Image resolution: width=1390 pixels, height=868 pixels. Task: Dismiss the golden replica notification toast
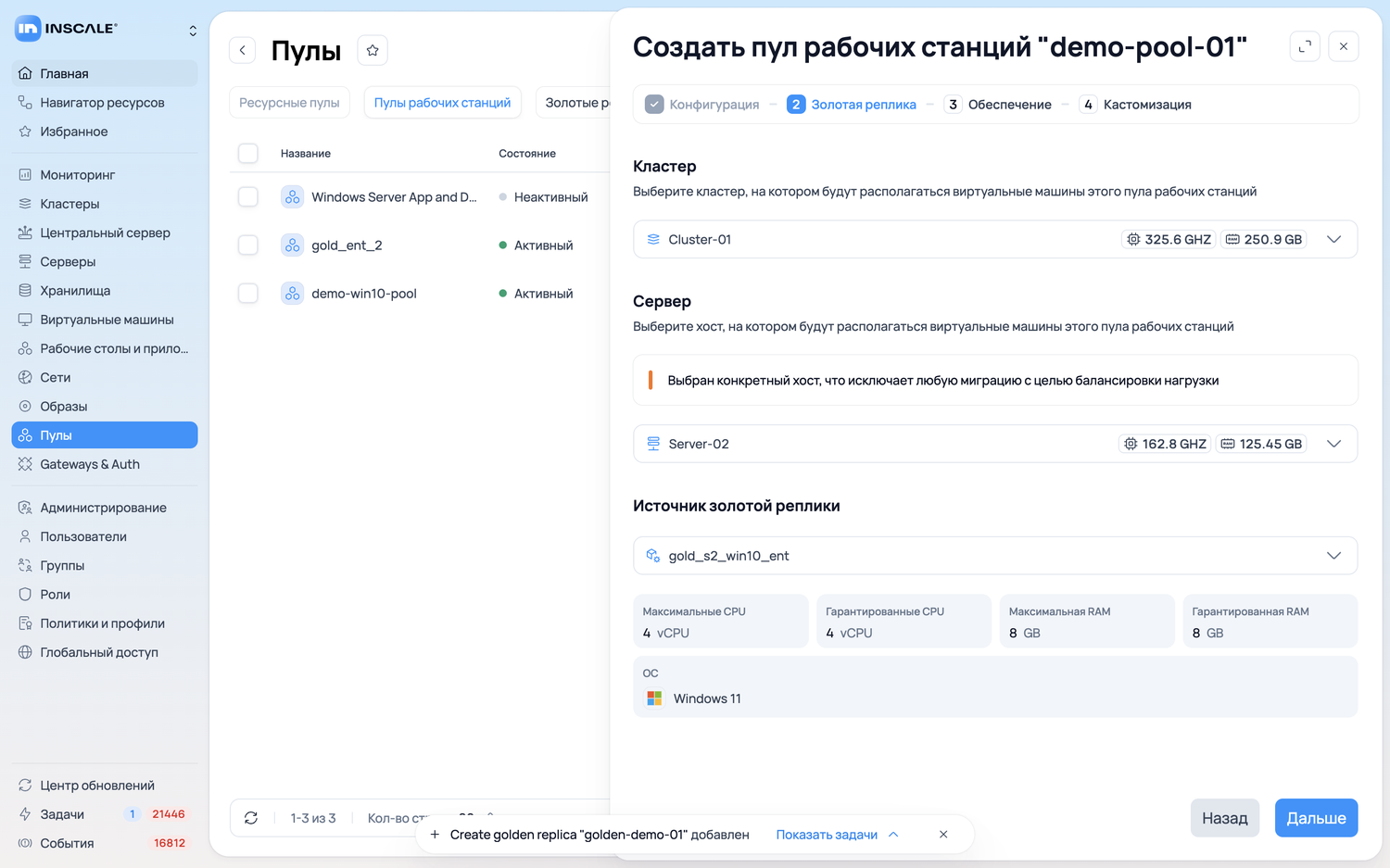(x=943, y=835)
